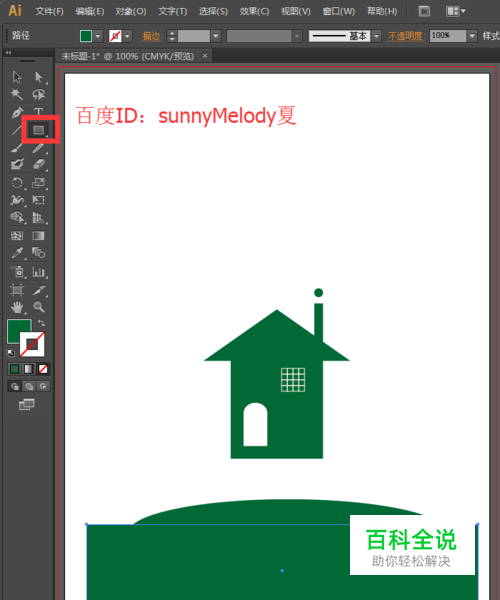Viewport: 500px width, 600px height.
Task: Reset to default fill and stroke
Action: (11, 352)
